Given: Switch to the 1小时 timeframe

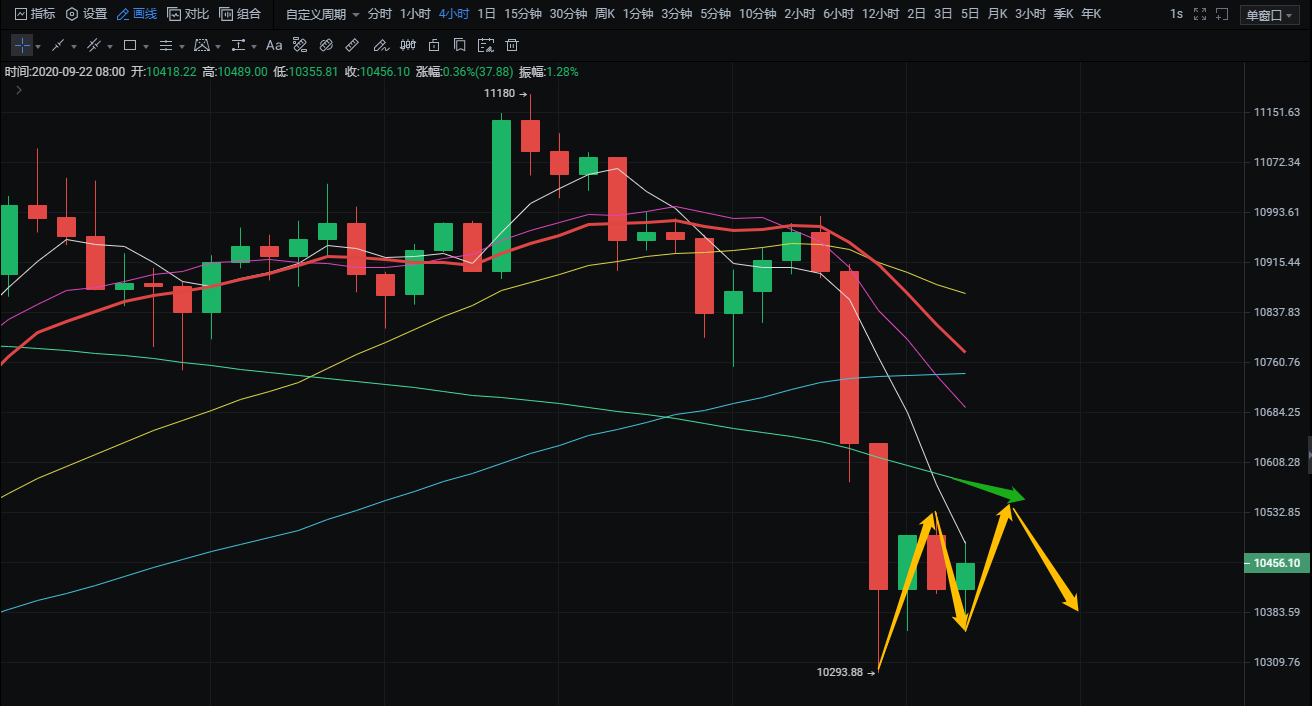Looking at the screenshot, I should [415, 14].
